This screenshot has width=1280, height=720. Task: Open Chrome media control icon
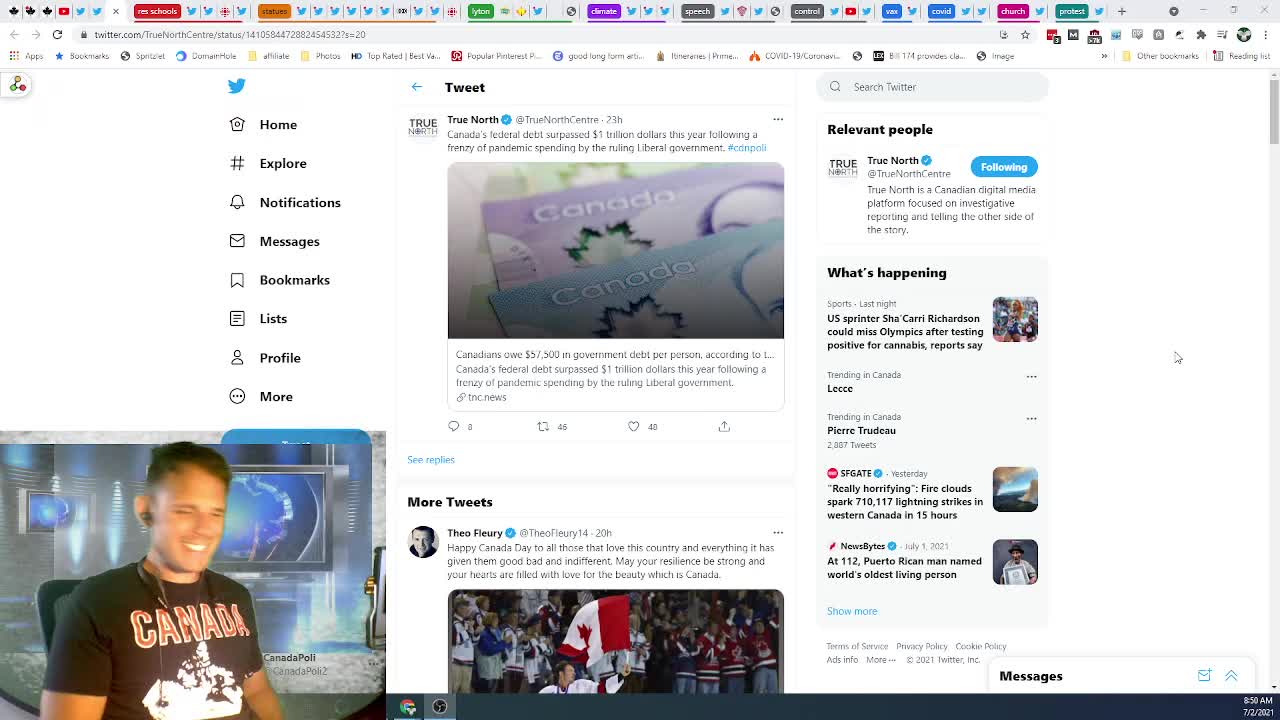1222,34
